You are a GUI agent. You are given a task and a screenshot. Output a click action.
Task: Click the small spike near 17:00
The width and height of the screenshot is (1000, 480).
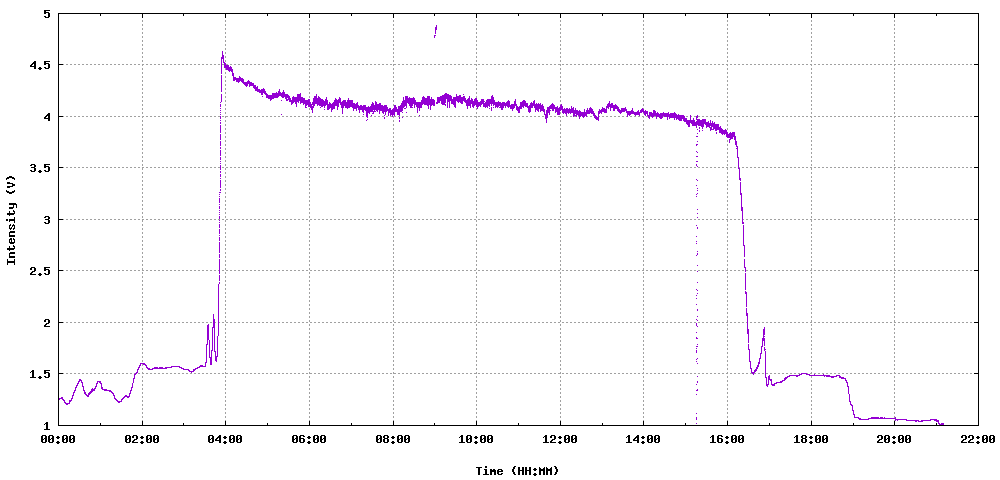[x=763, y=329]
